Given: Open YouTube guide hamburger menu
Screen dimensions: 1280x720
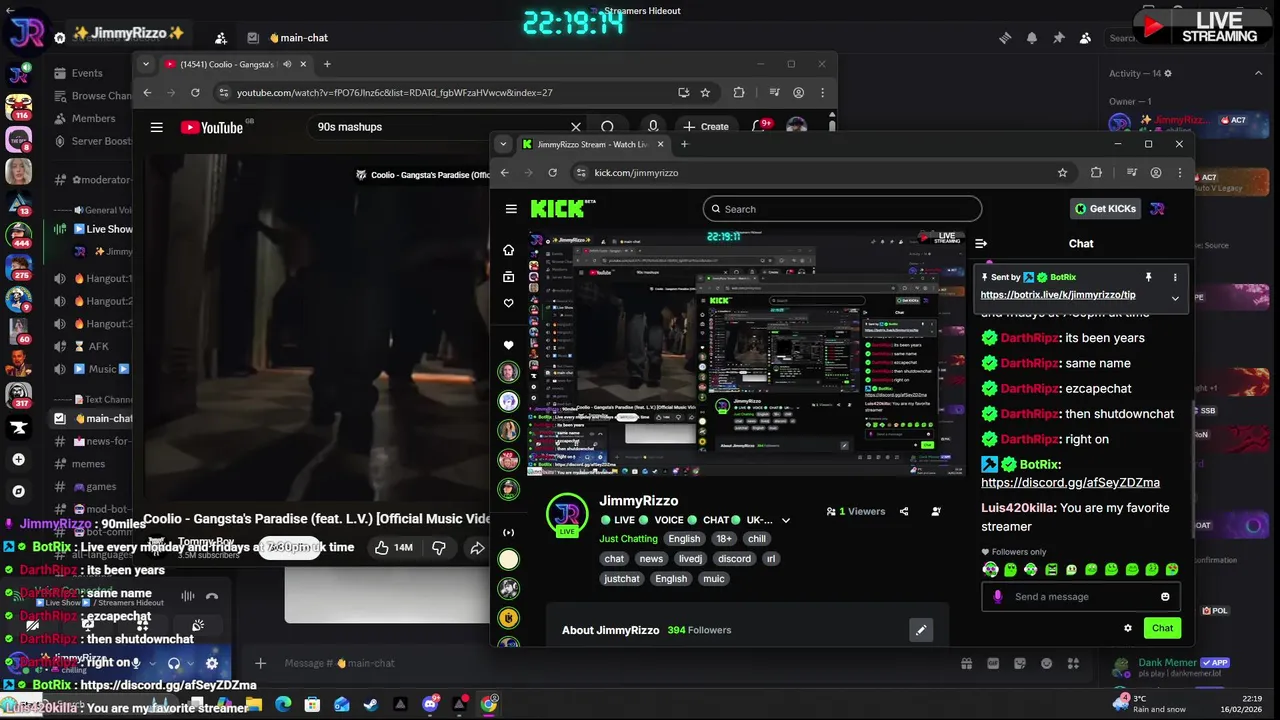Looking at the screenshot, I should tap(156, 127).
